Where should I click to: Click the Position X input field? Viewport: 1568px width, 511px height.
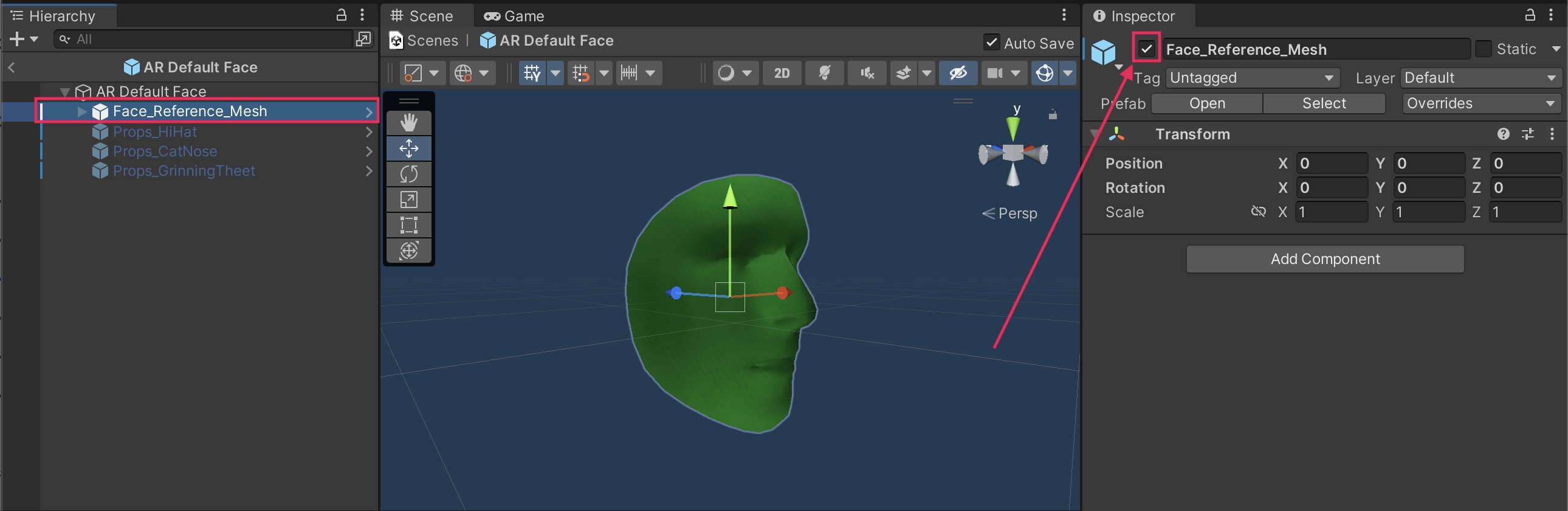[1331, 163]
